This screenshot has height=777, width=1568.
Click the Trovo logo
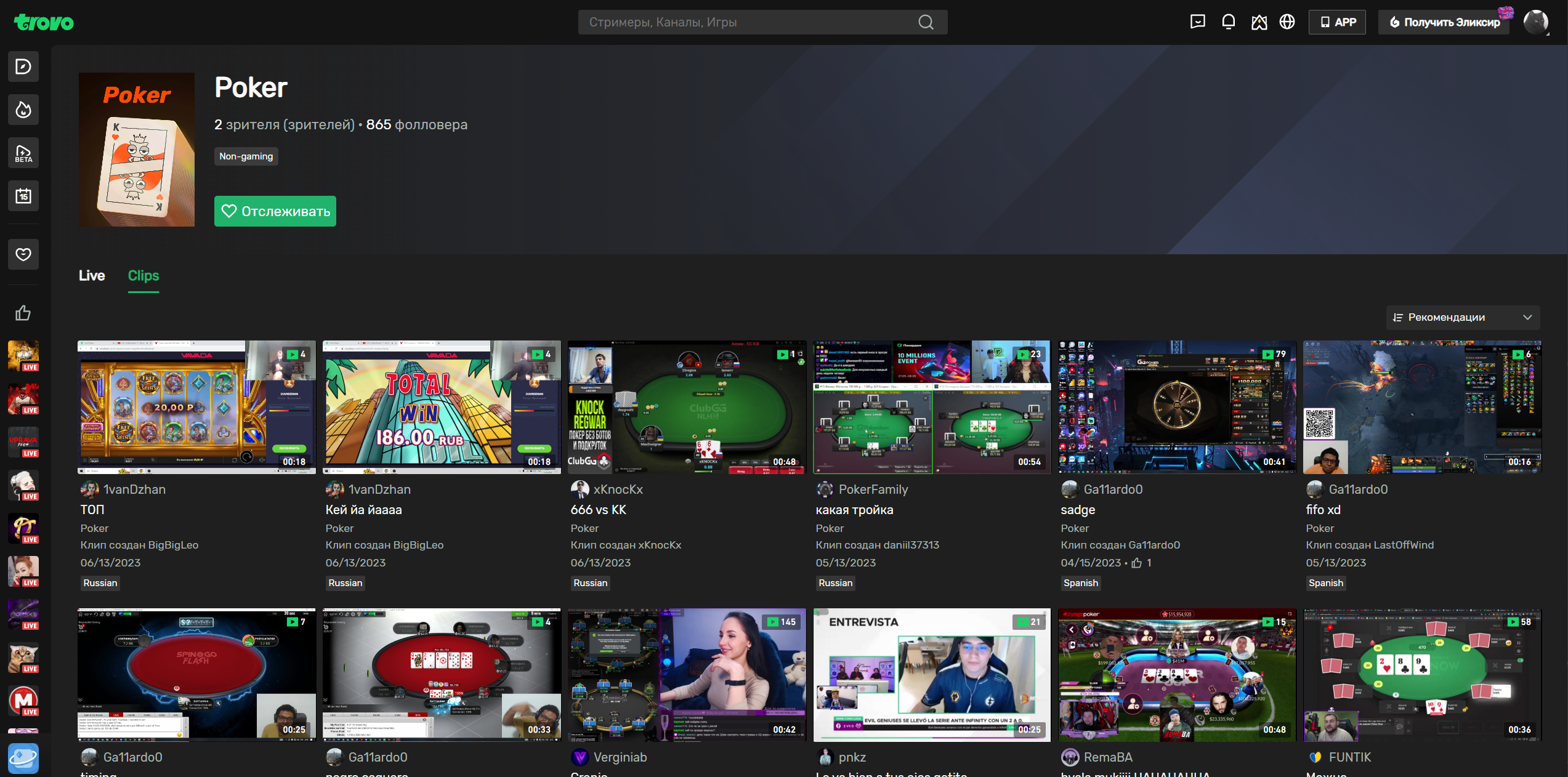click(44, 23)
